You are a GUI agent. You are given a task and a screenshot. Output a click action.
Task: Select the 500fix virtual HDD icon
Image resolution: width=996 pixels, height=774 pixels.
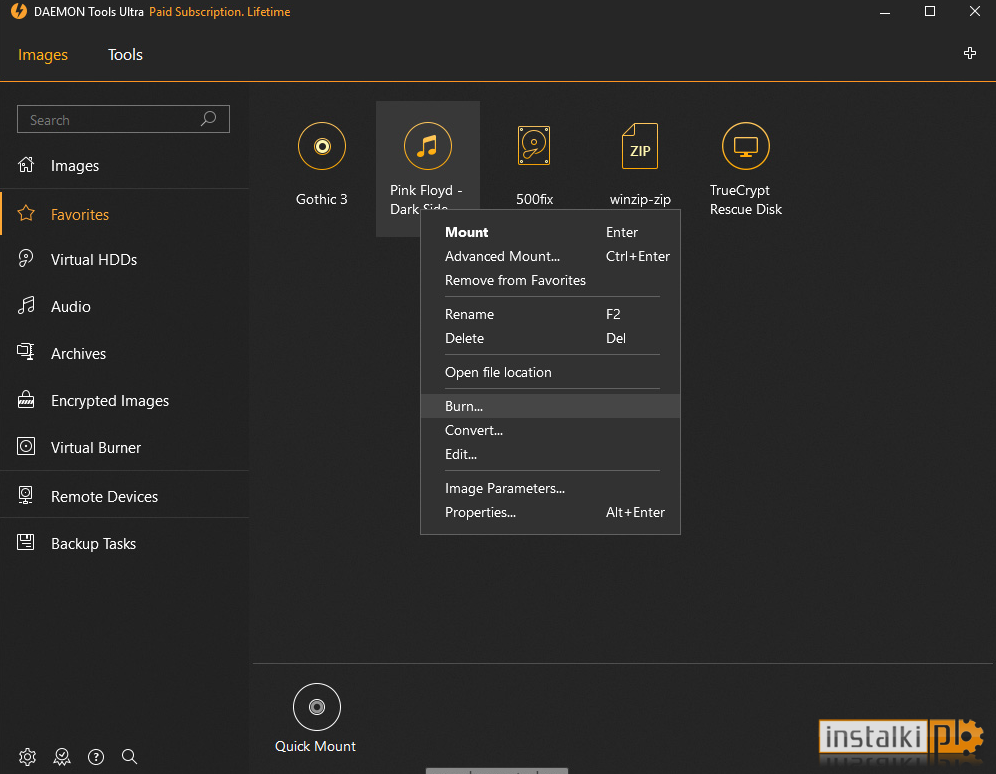(534, 145)
